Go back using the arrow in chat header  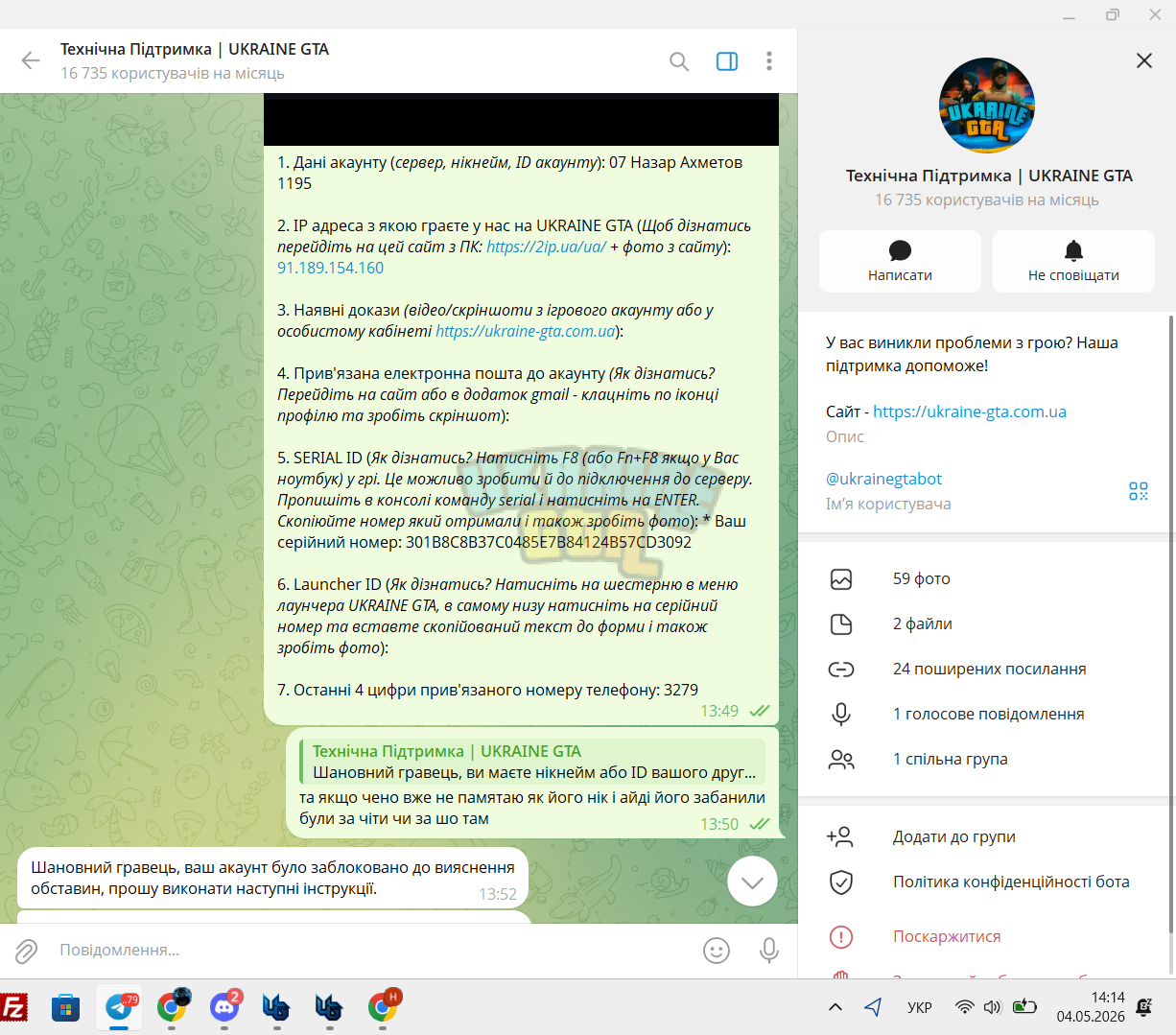click(31, 61)
